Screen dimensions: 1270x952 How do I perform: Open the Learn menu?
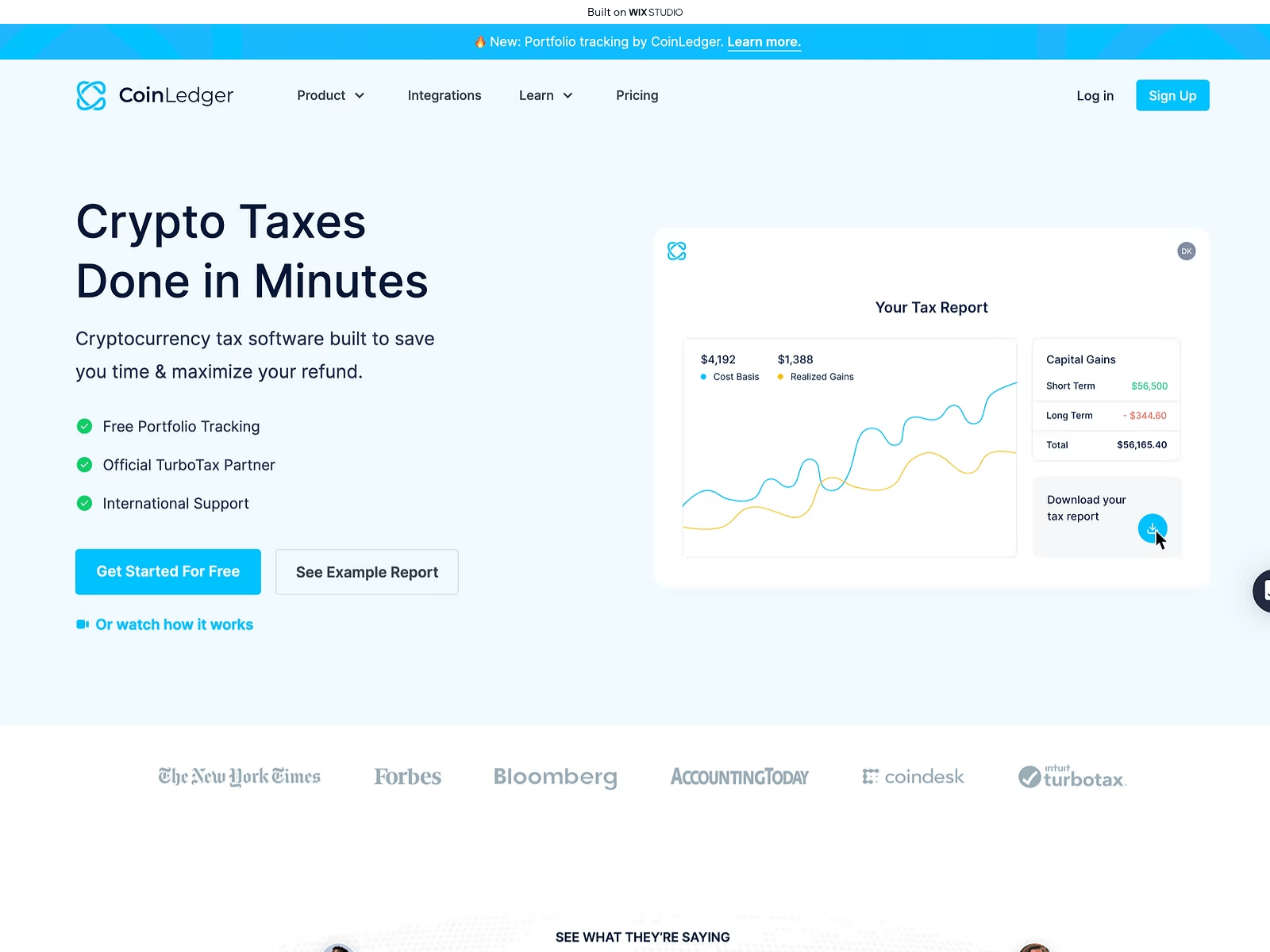546,95
